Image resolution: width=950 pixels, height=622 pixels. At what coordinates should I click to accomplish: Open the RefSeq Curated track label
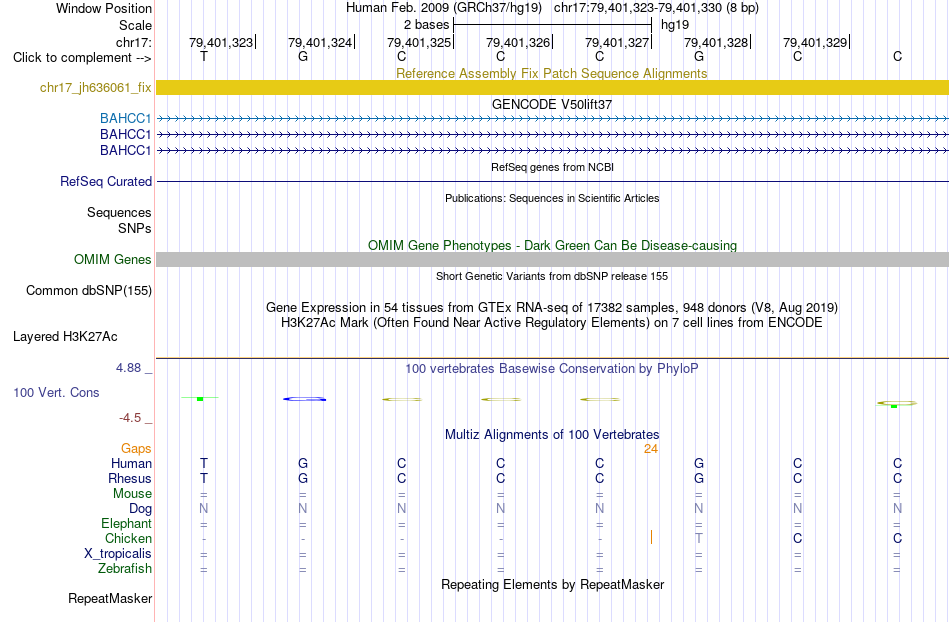pos(106,181)
